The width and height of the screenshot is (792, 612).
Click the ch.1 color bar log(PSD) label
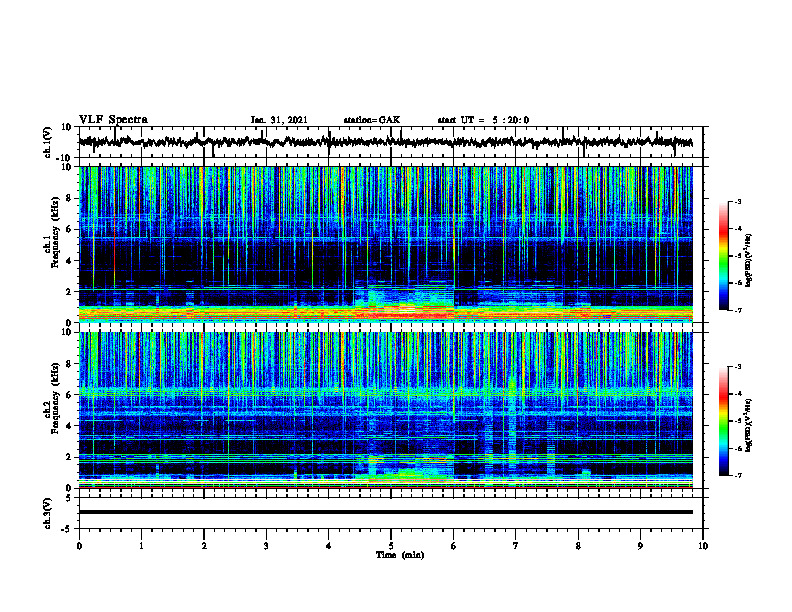tap(748, 260)
